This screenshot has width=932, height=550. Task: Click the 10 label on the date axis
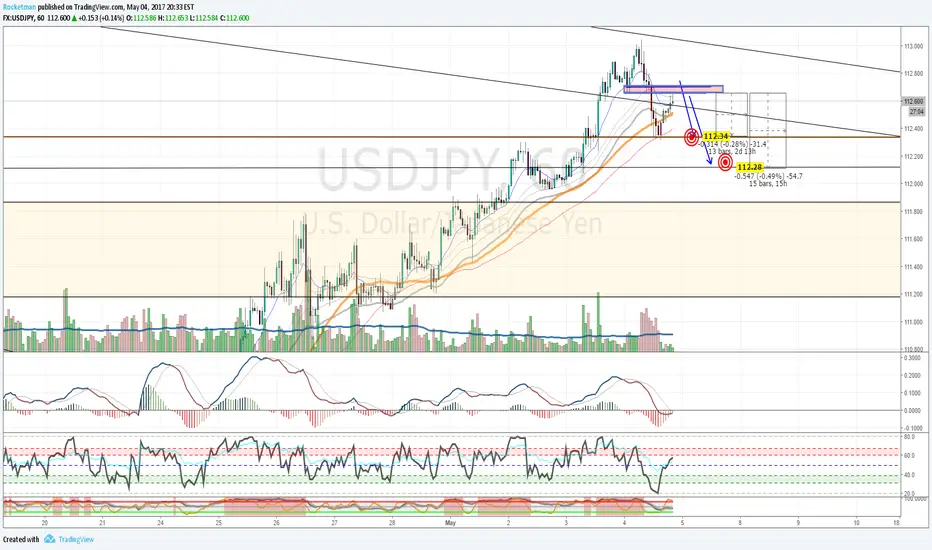[856, 523]
